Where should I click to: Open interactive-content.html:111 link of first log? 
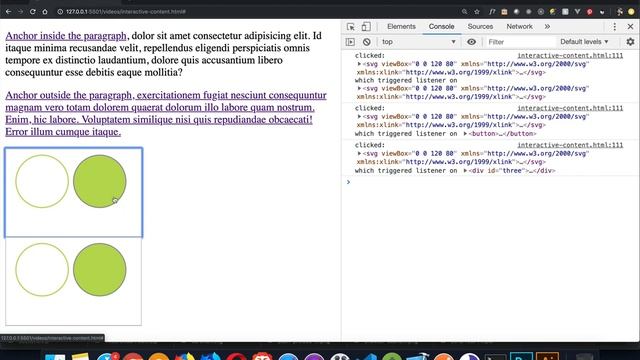pos(570,56)
